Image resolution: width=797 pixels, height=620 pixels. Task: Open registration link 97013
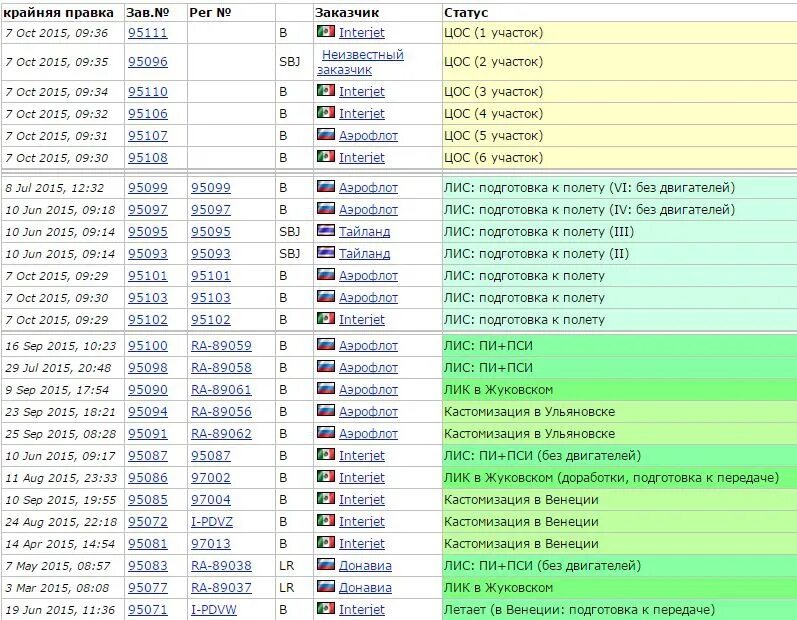(x=210, y=544)
